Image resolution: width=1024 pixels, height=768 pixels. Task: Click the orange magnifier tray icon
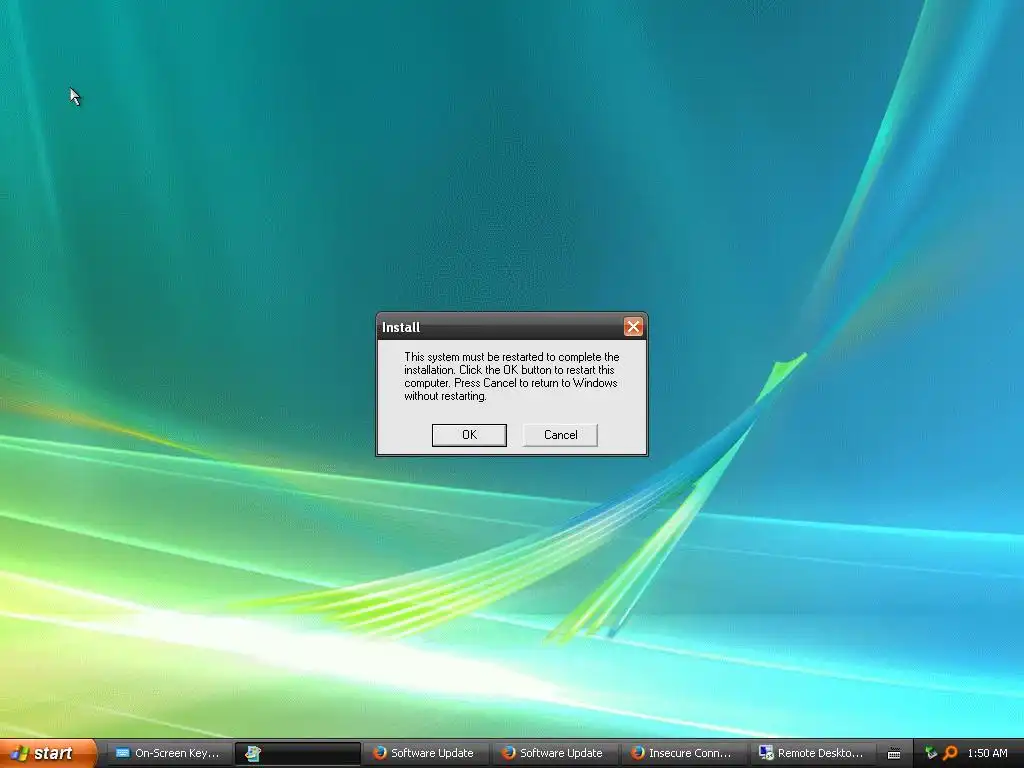click(x=950, y=753)
